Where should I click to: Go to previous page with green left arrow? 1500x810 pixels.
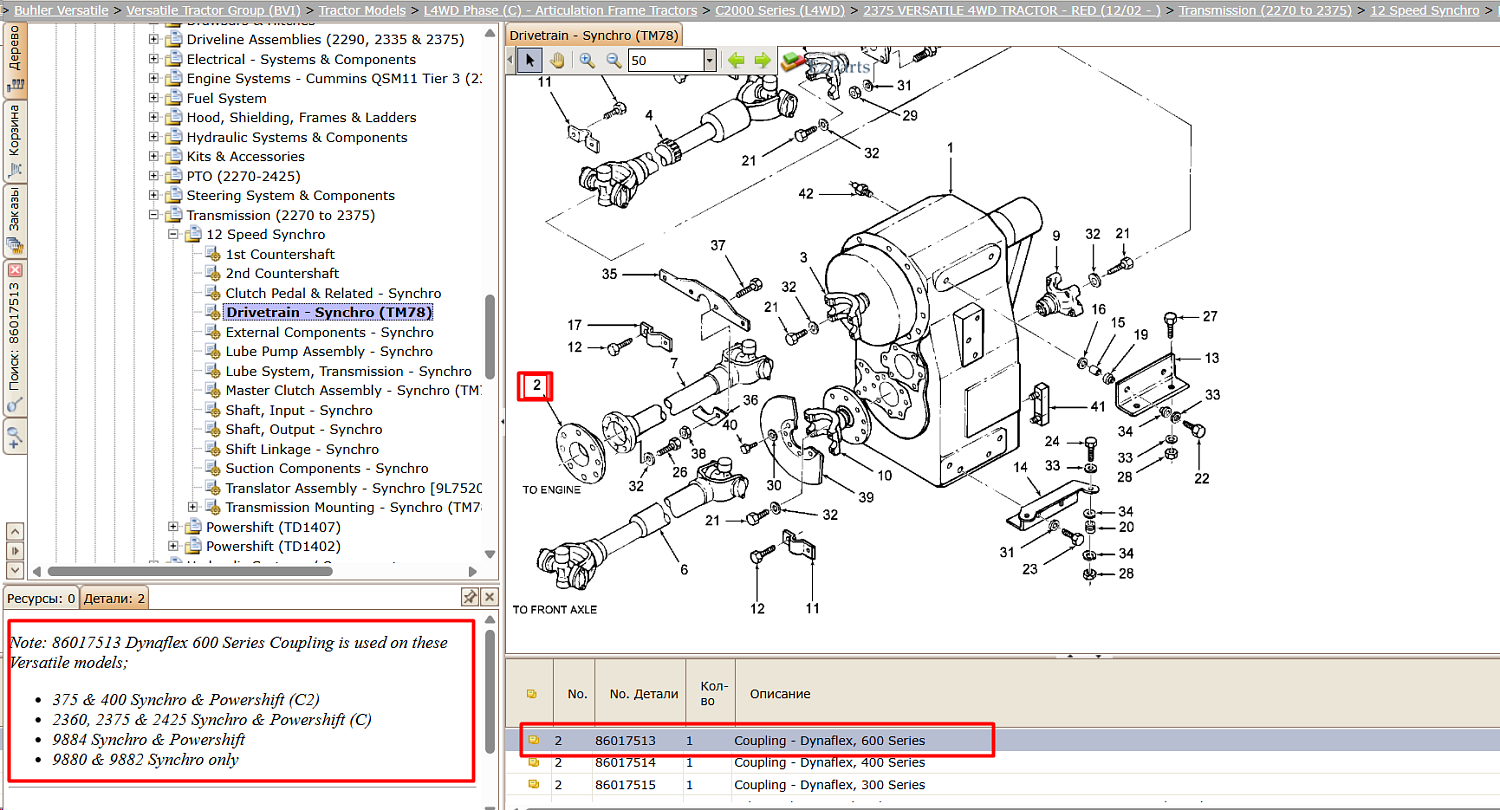[x=737, y=60]
